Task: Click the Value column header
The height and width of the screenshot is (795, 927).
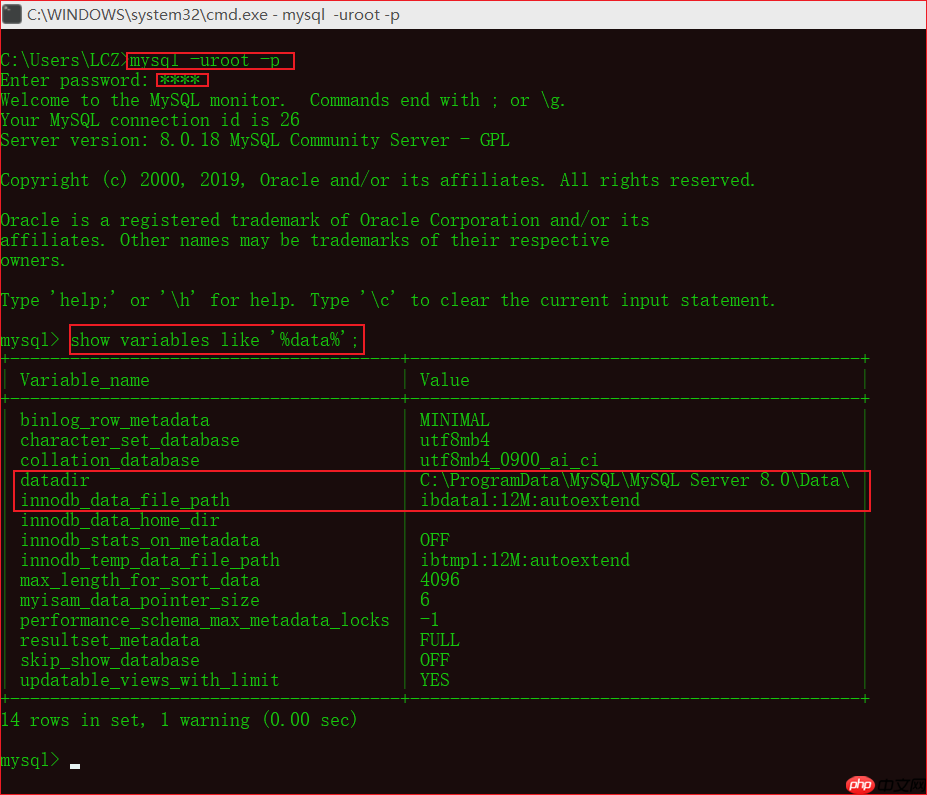Action: coord(444,379)
